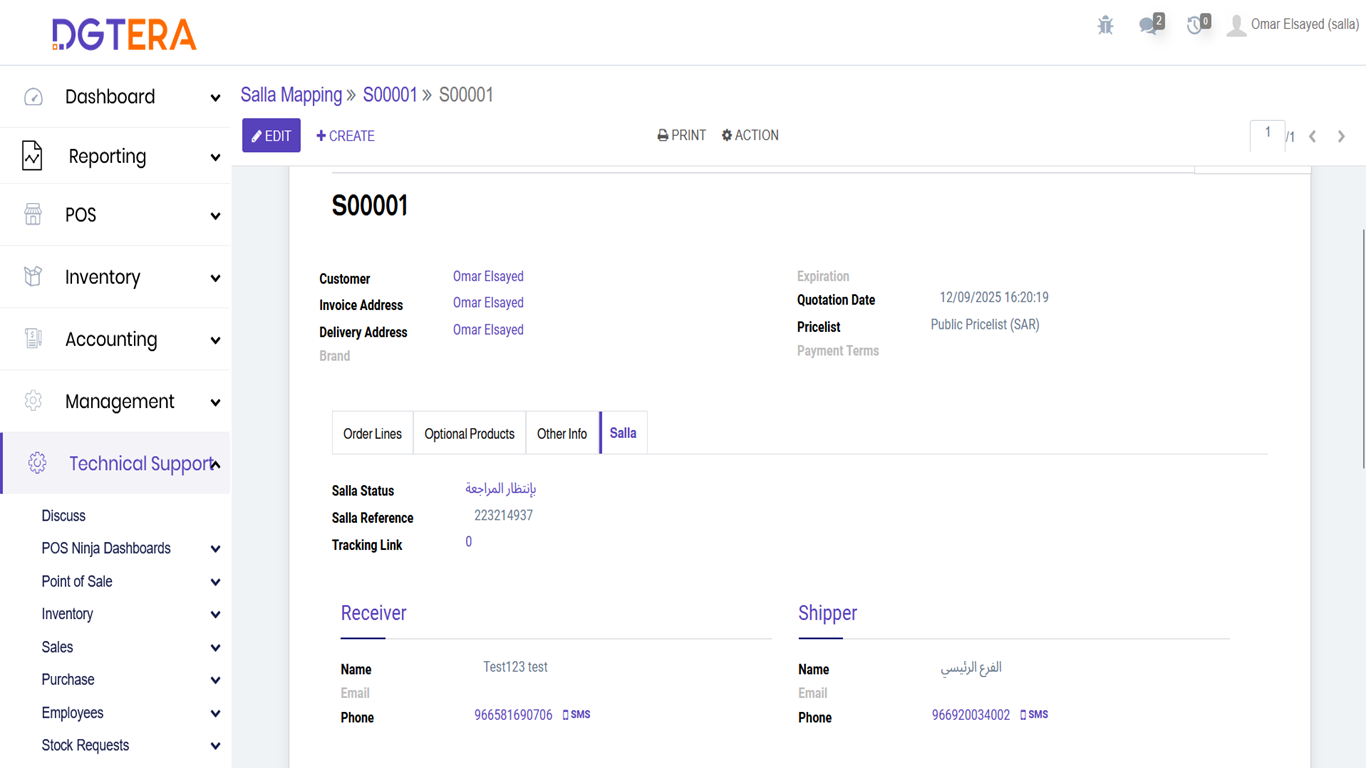Expand the Reporting menu chevron

[215, 157]
